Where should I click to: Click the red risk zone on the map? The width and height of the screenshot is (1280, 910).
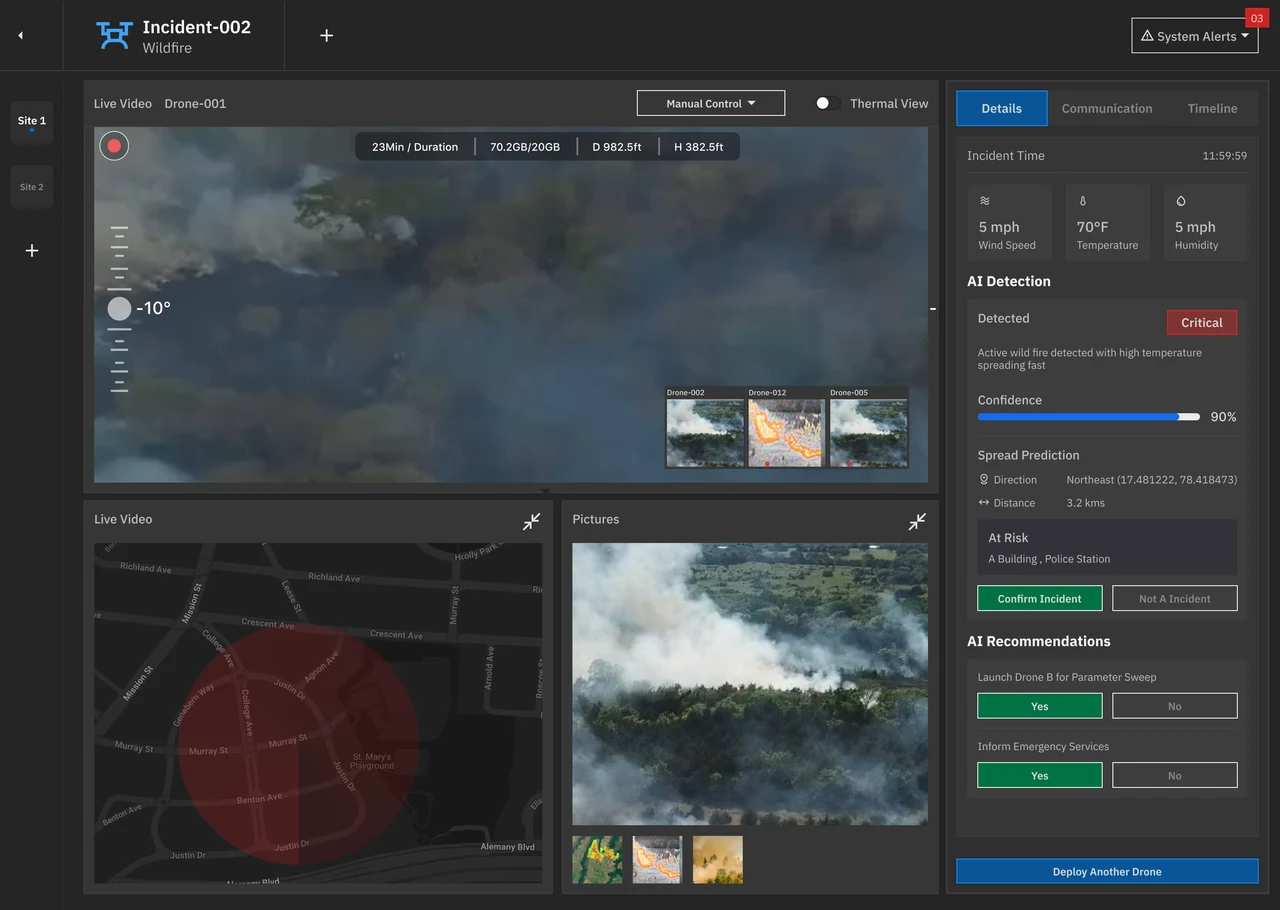(x=297, y=745)
